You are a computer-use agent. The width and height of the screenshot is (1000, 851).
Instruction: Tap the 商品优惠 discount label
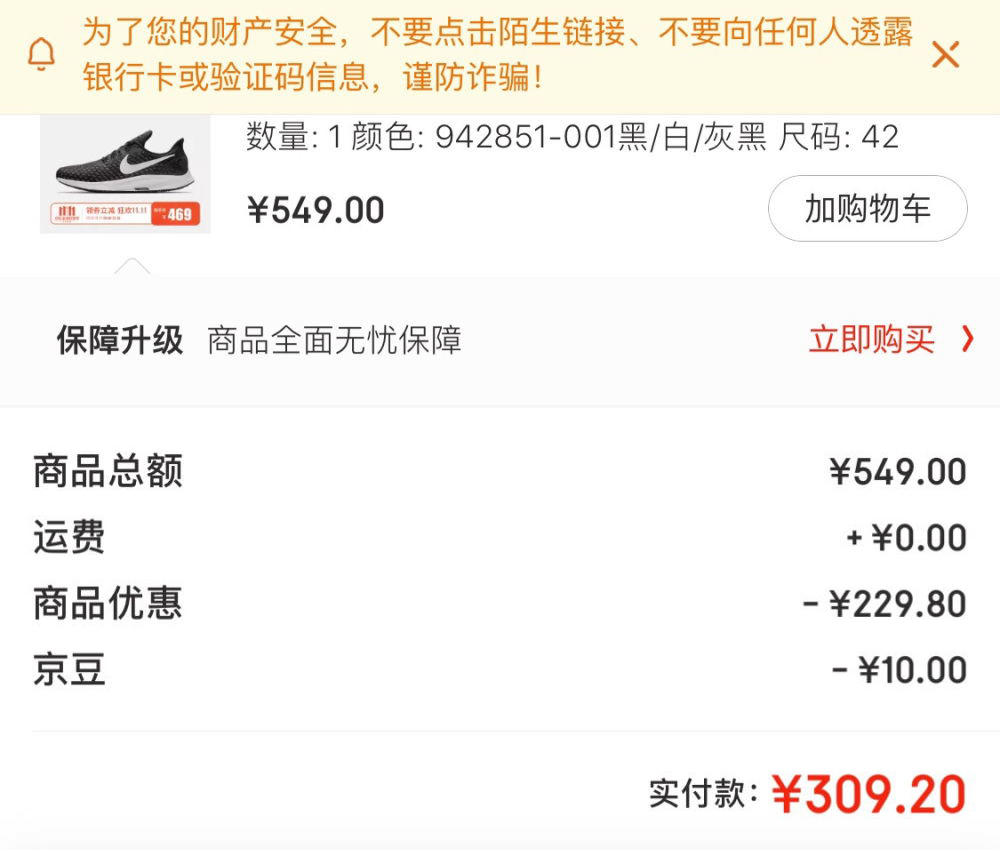coord(108,603)
